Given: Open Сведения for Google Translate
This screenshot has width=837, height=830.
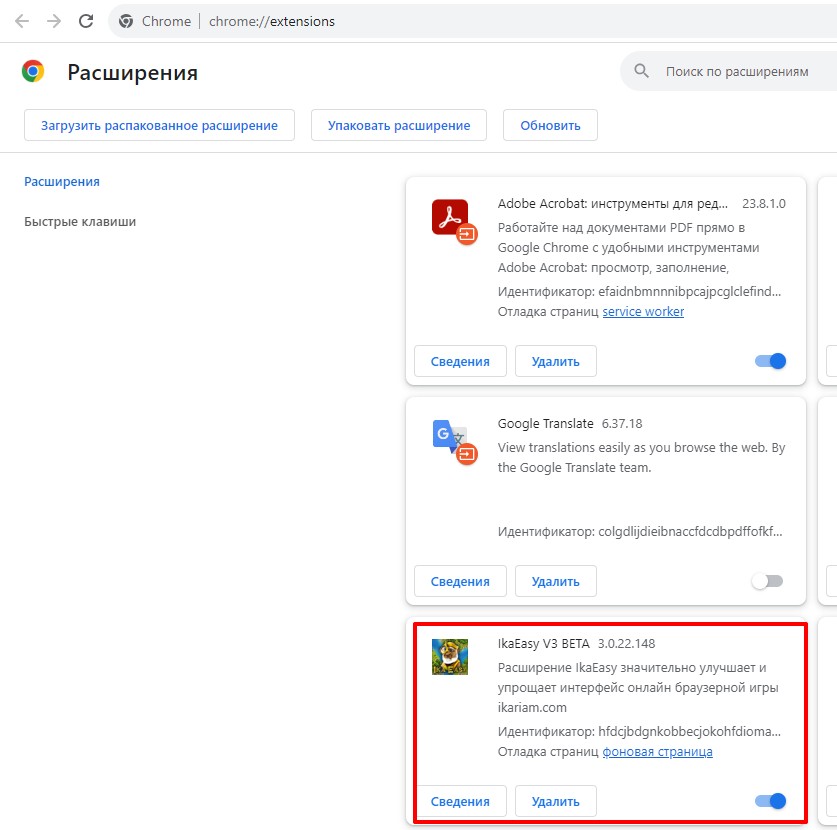Looking at the screenshot, I should coord(460,581).
